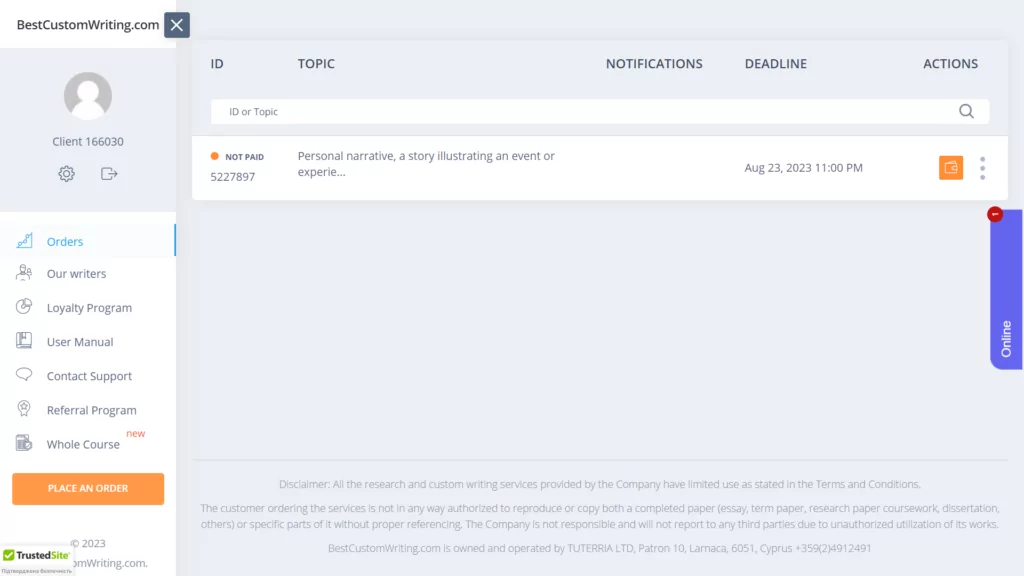The width and height of the screenshot is (1024, 576).
Task: Click the BestCustomWriting.com logo
Action: pos(88,25)
